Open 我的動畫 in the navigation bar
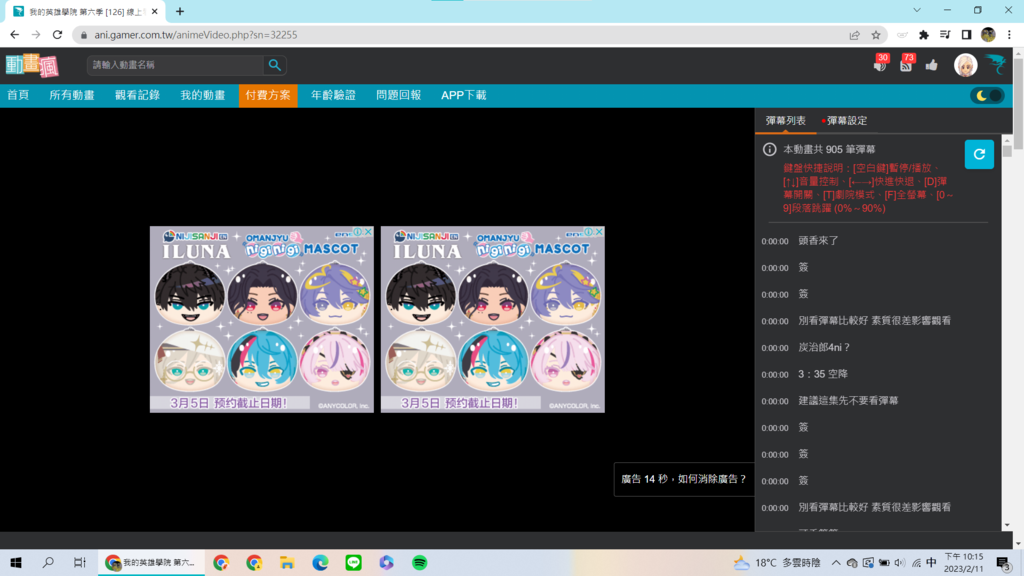This screenshot has width=1024, height=576. point(202,95)
